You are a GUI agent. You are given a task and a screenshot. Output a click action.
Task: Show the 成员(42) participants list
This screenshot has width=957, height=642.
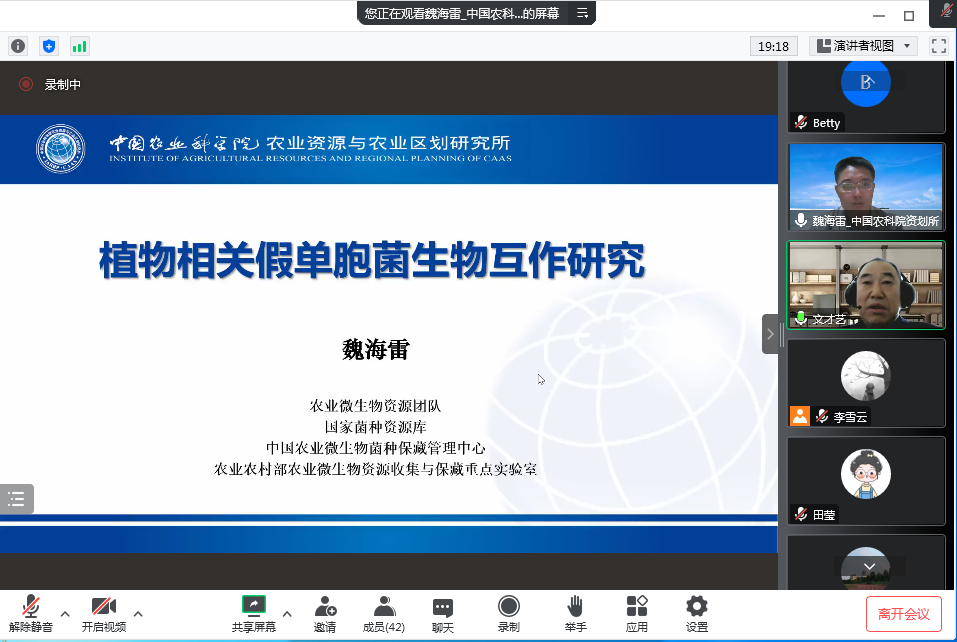(x=383, y=613)
